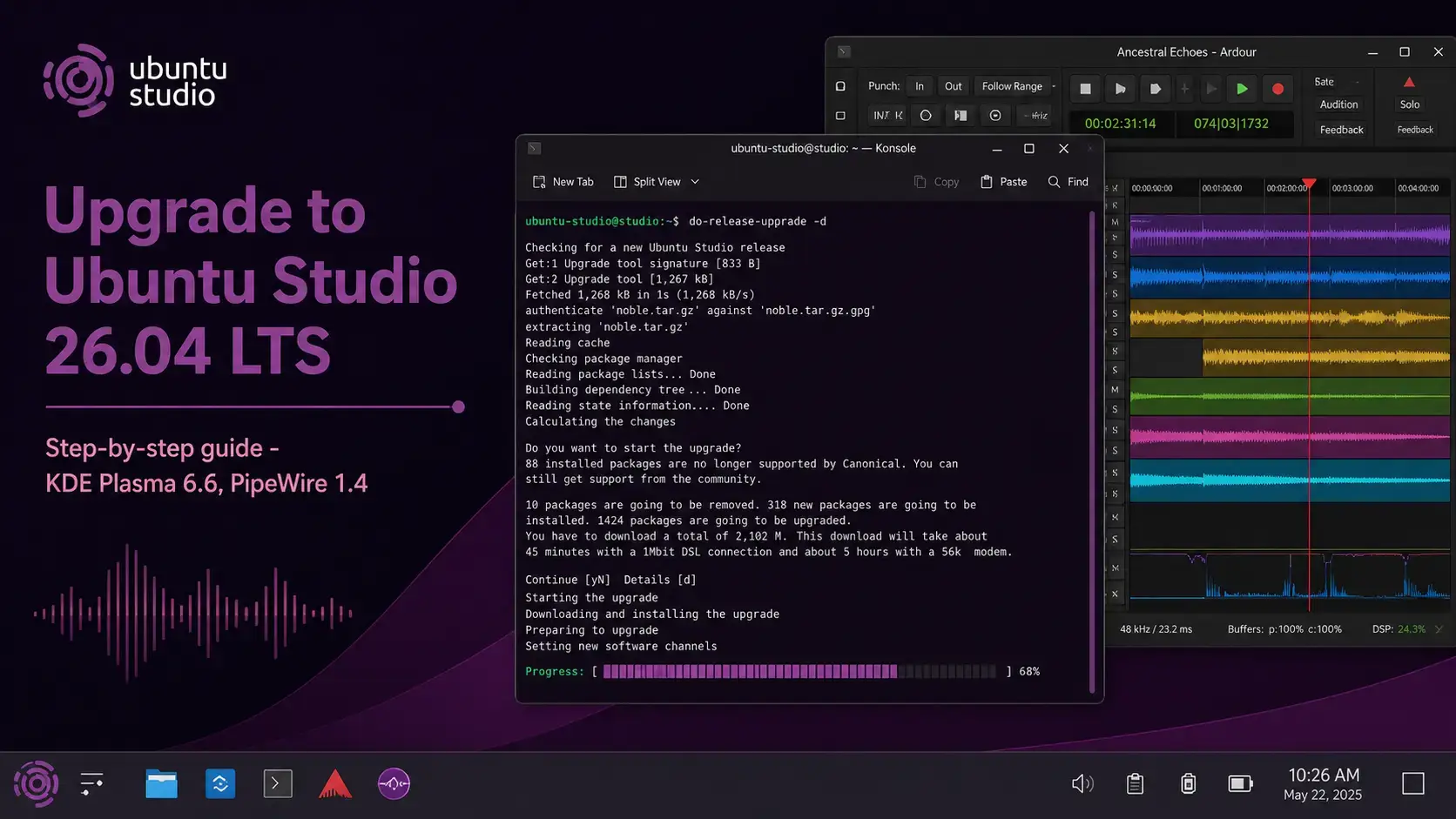The height and width of the screenshot is (819, 1456).
Task: Click the green Play button in Ardour
Action: pyautogui.click(x=1242, y=89)
